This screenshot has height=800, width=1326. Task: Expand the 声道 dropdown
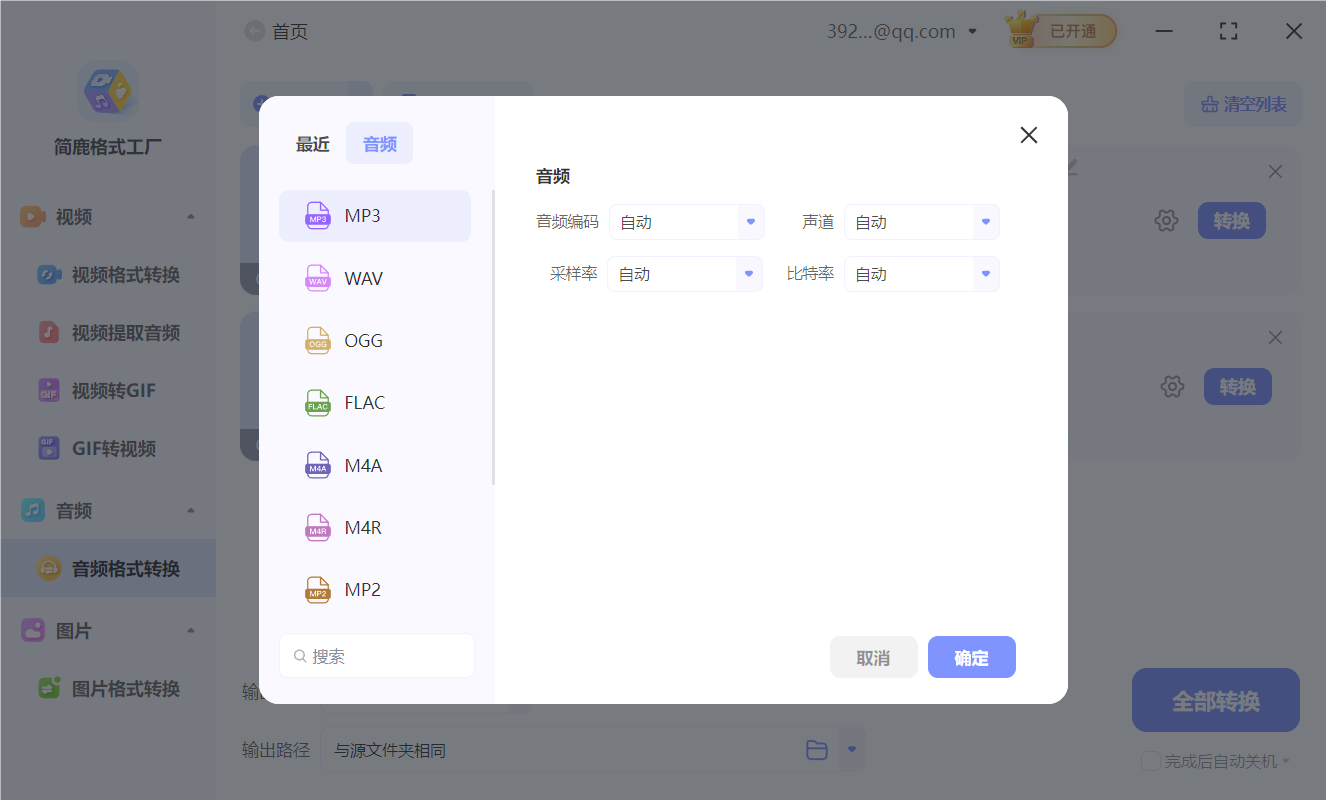(921, 221)
